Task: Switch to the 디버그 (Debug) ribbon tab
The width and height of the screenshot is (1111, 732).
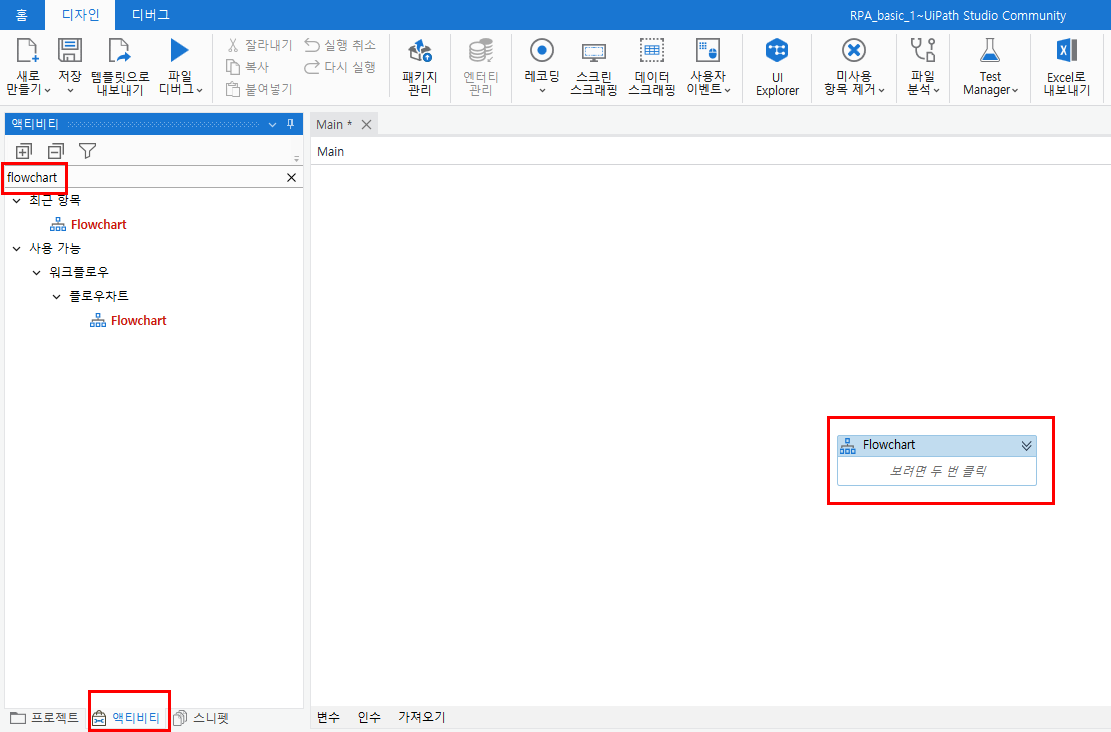Action: tap(150, 15)
